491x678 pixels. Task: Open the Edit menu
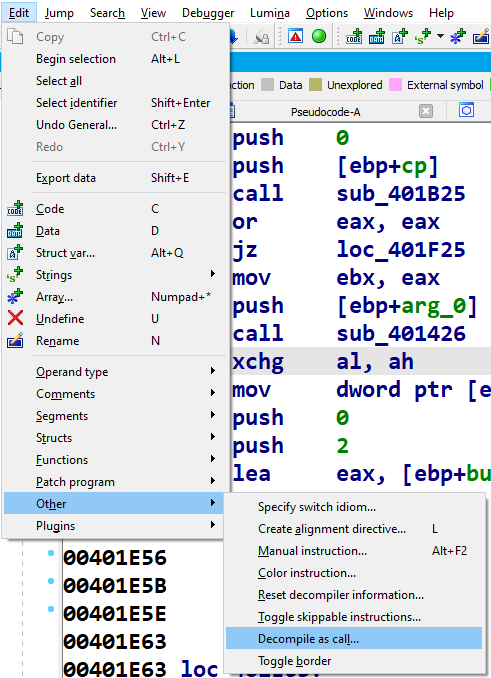coord(19,13)
